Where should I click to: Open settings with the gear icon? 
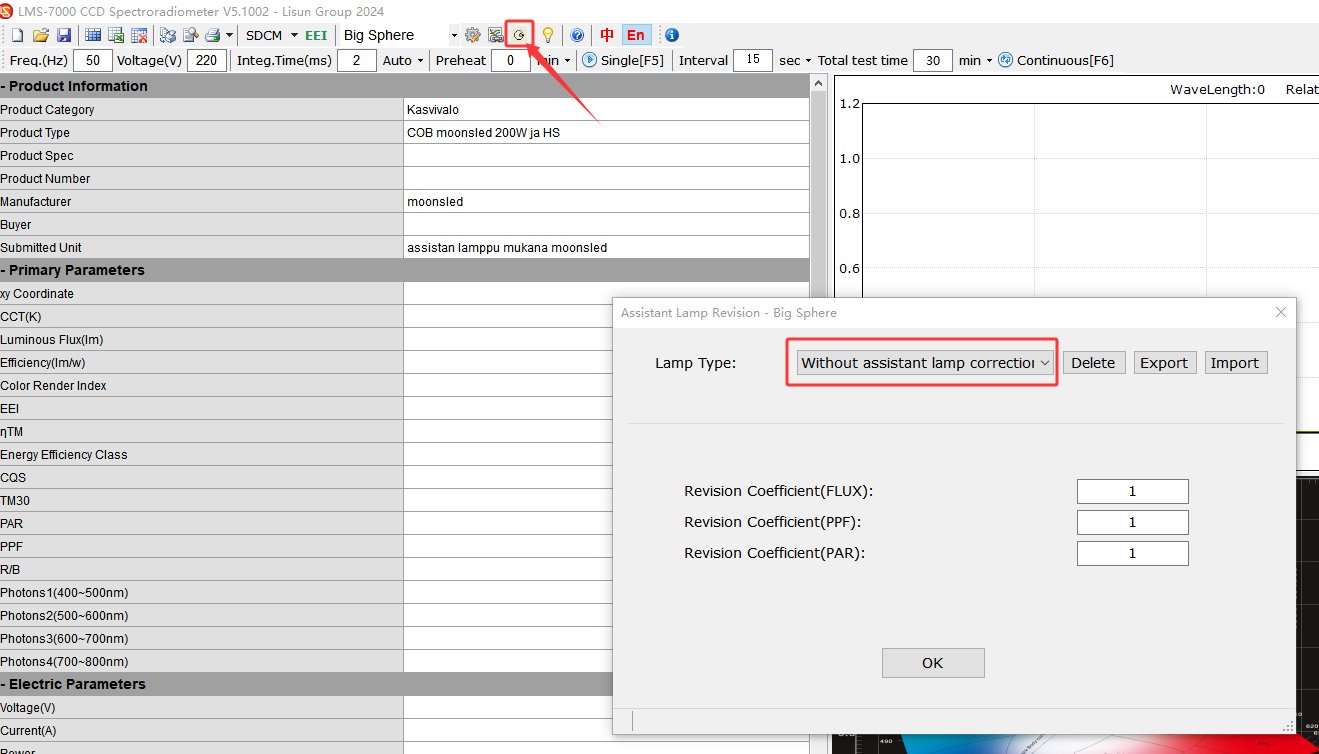(473, 35)
